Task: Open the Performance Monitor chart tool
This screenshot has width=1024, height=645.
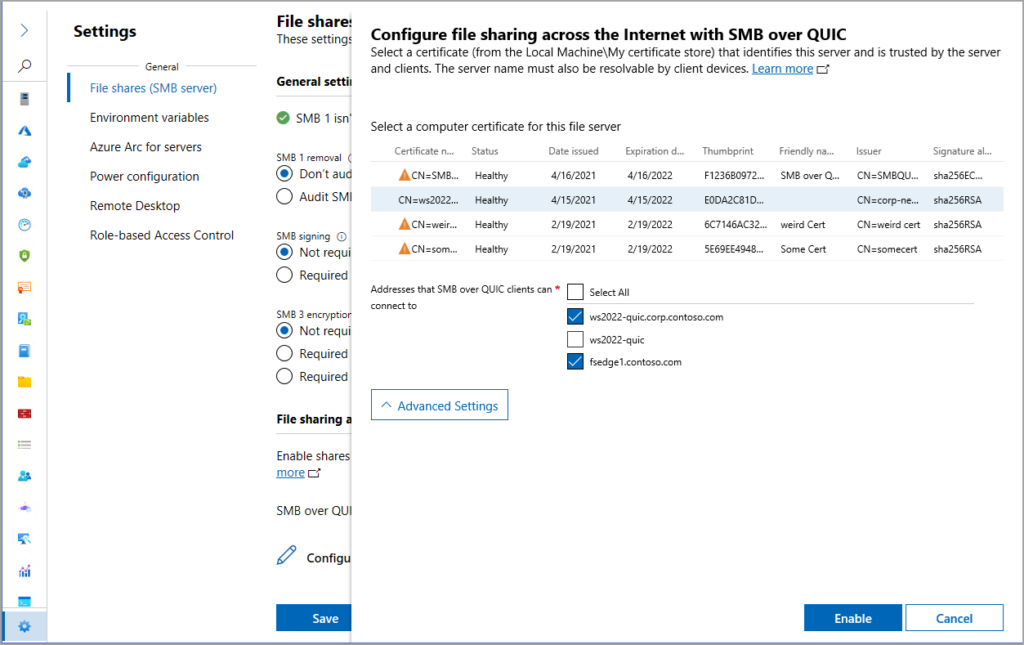Action: [25, 568]
